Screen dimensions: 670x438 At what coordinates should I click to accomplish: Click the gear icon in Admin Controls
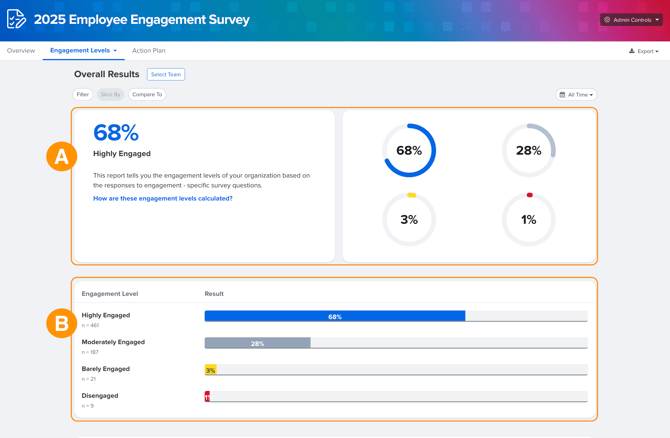[607, 20]
